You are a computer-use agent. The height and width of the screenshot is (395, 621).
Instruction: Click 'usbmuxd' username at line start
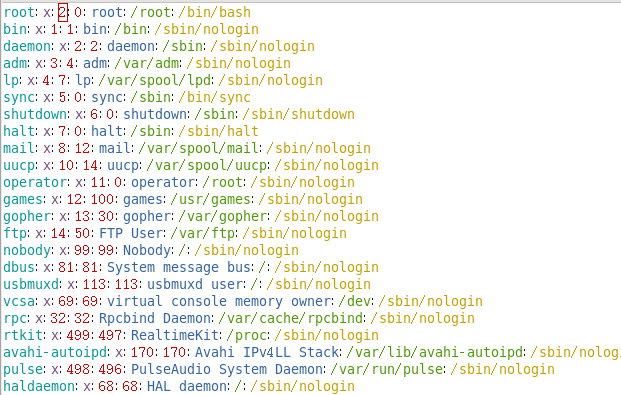(31, 284)
